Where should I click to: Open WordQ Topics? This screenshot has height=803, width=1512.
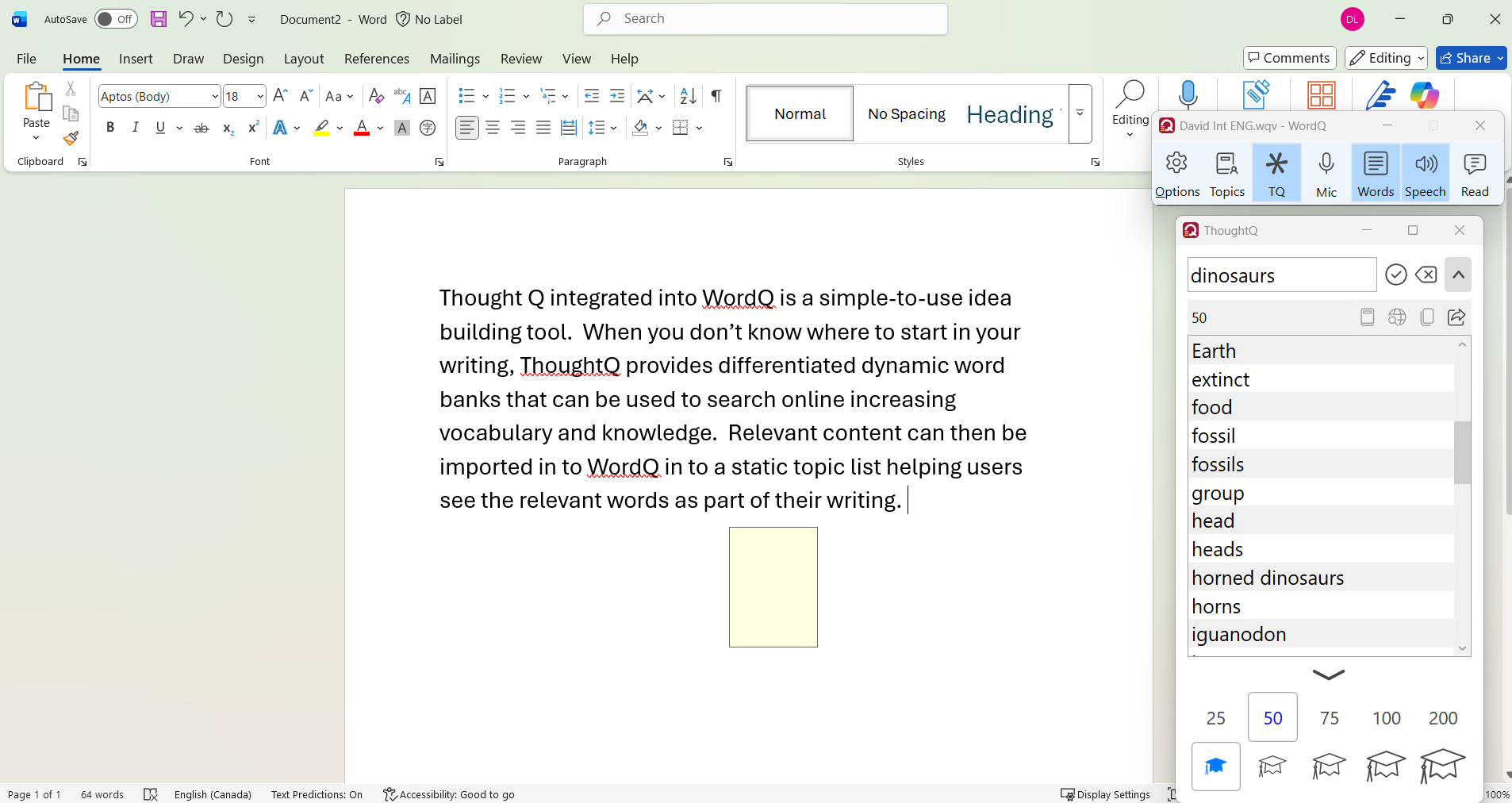click(1227, 174)
